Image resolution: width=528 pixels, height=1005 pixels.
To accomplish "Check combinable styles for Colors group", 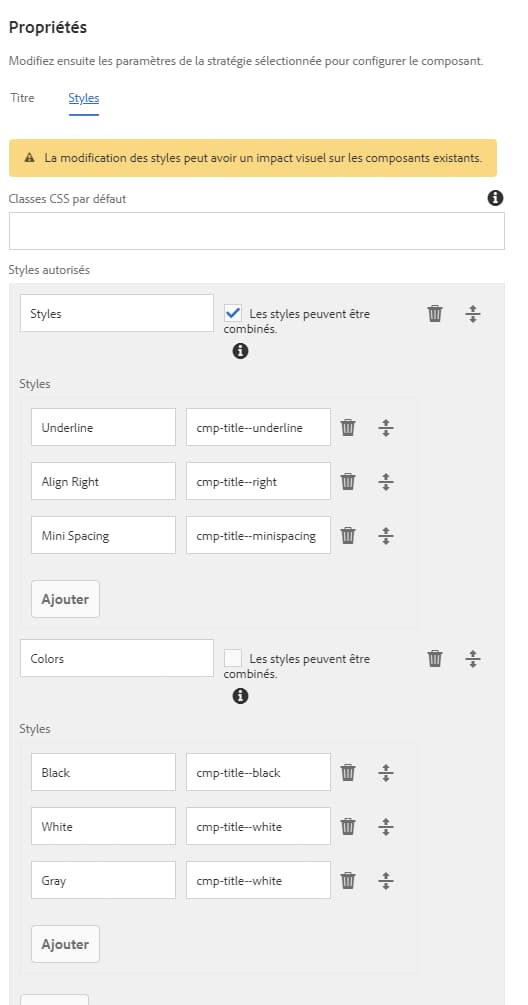I will click(233, 658).
